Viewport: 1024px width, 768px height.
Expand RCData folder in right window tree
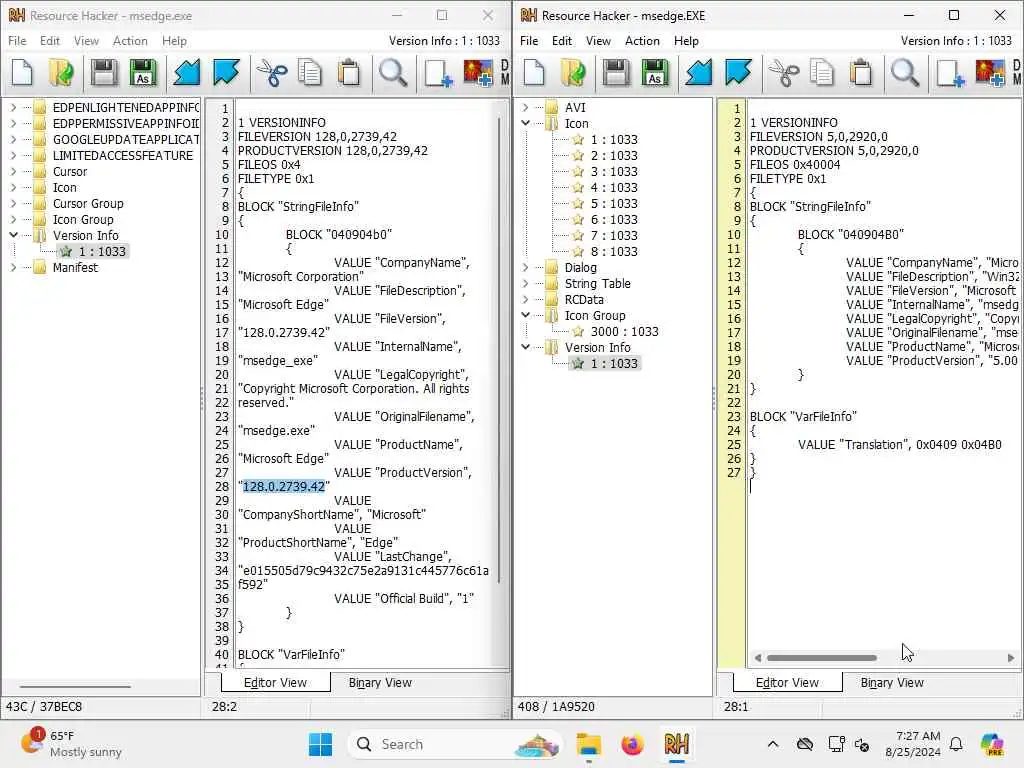(x=525, y=299)
